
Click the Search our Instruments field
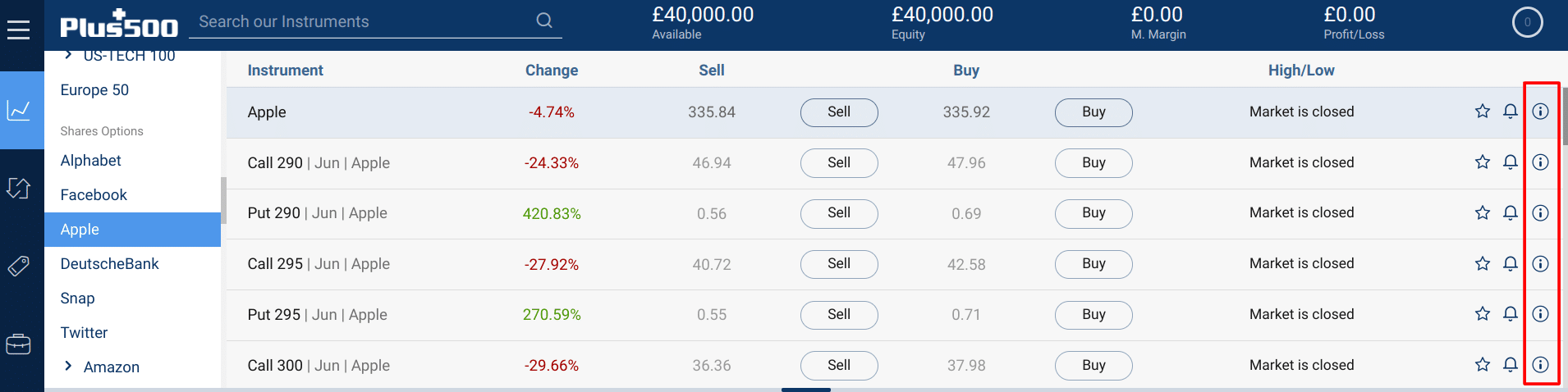tap(361, 22)
